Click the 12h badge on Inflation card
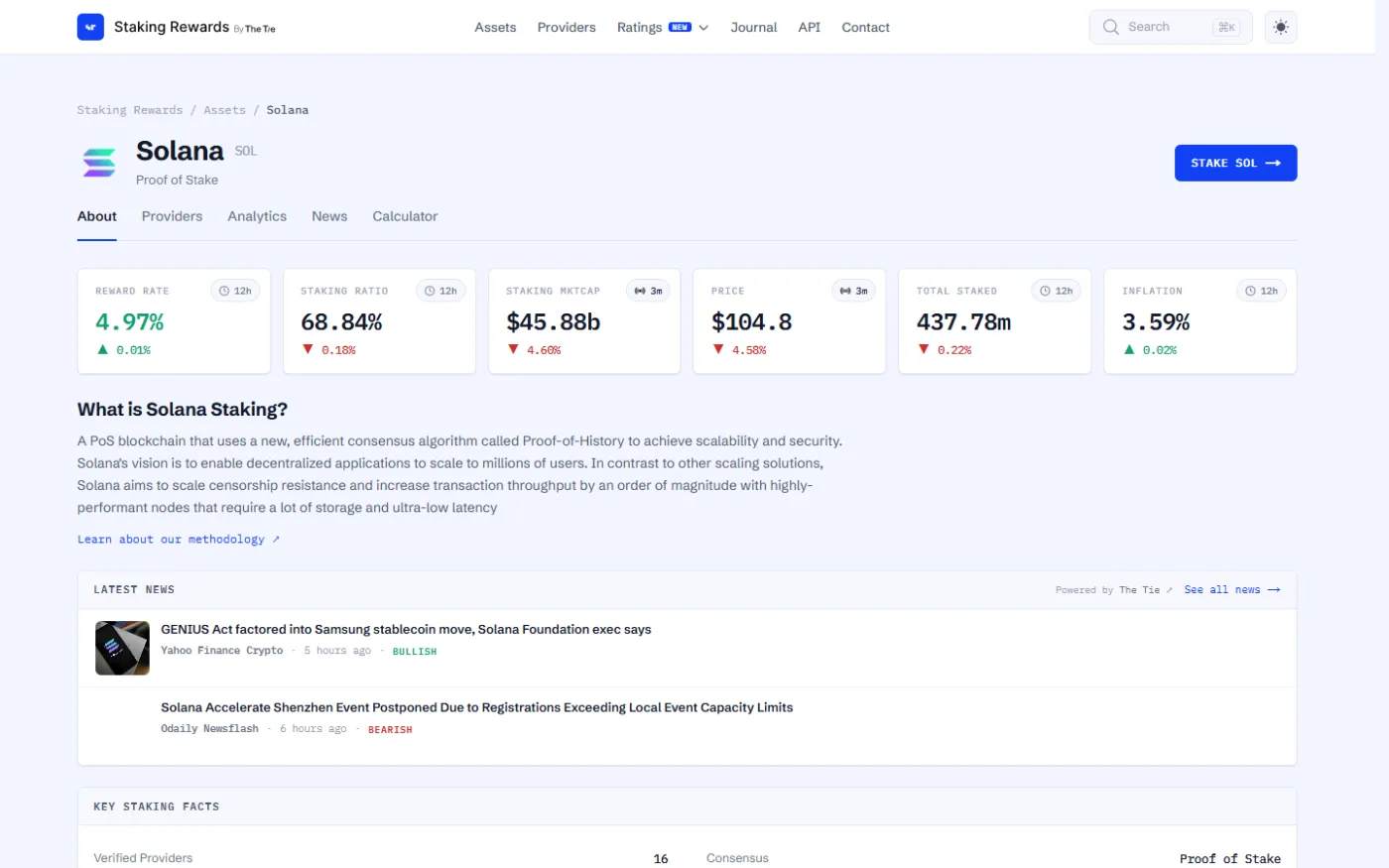The width and height of the screenshot is (1389, 868). pos(1262,291)
